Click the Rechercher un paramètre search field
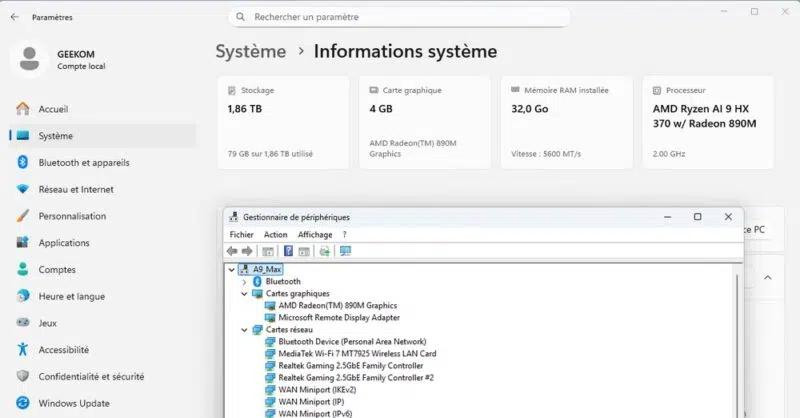 coord(400,17)
